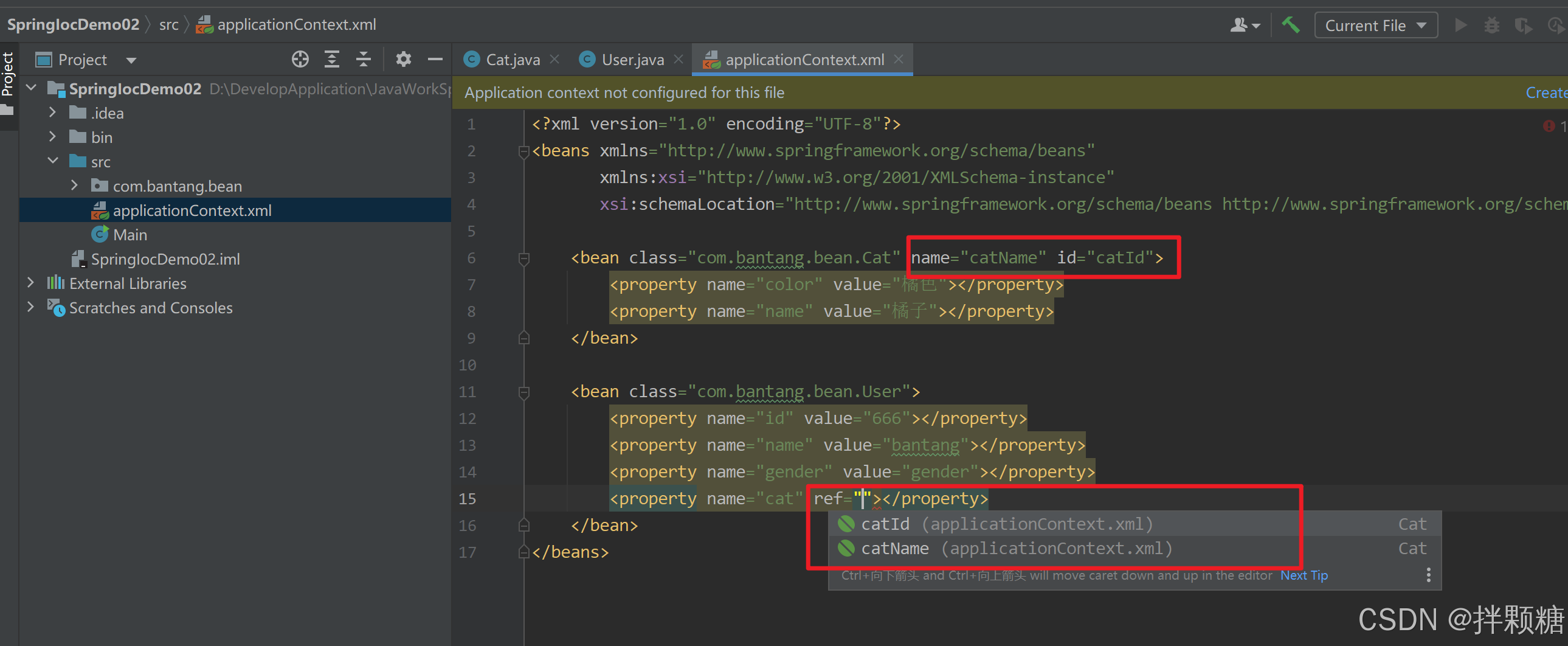Collapse the SpringIocDemo02 root node
Image resolution: width=1568 pixels, height=646 pixels.
[x=32, y=88]
